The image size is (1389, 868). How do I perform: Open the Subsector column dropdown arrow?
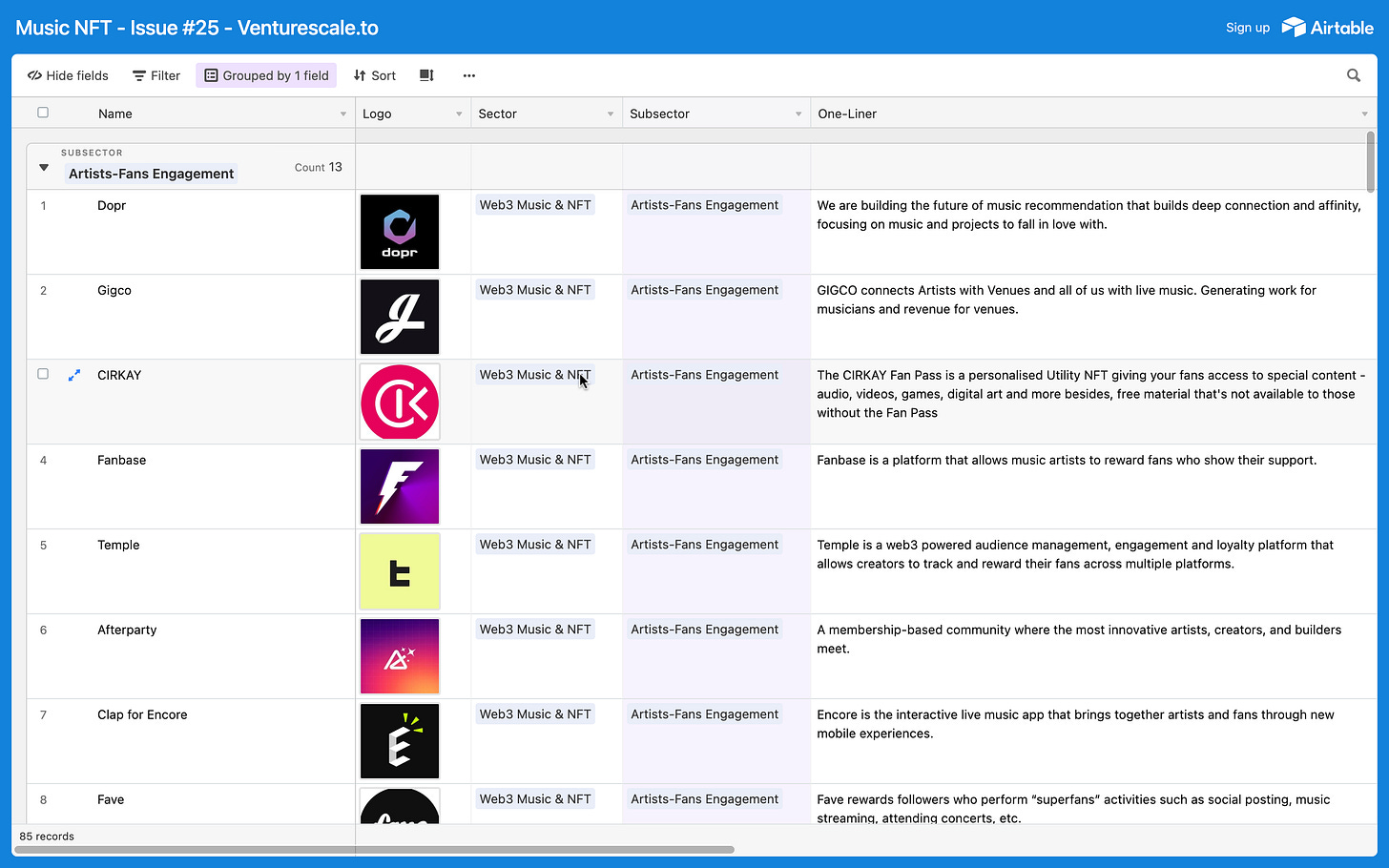(x=798, y=114)
